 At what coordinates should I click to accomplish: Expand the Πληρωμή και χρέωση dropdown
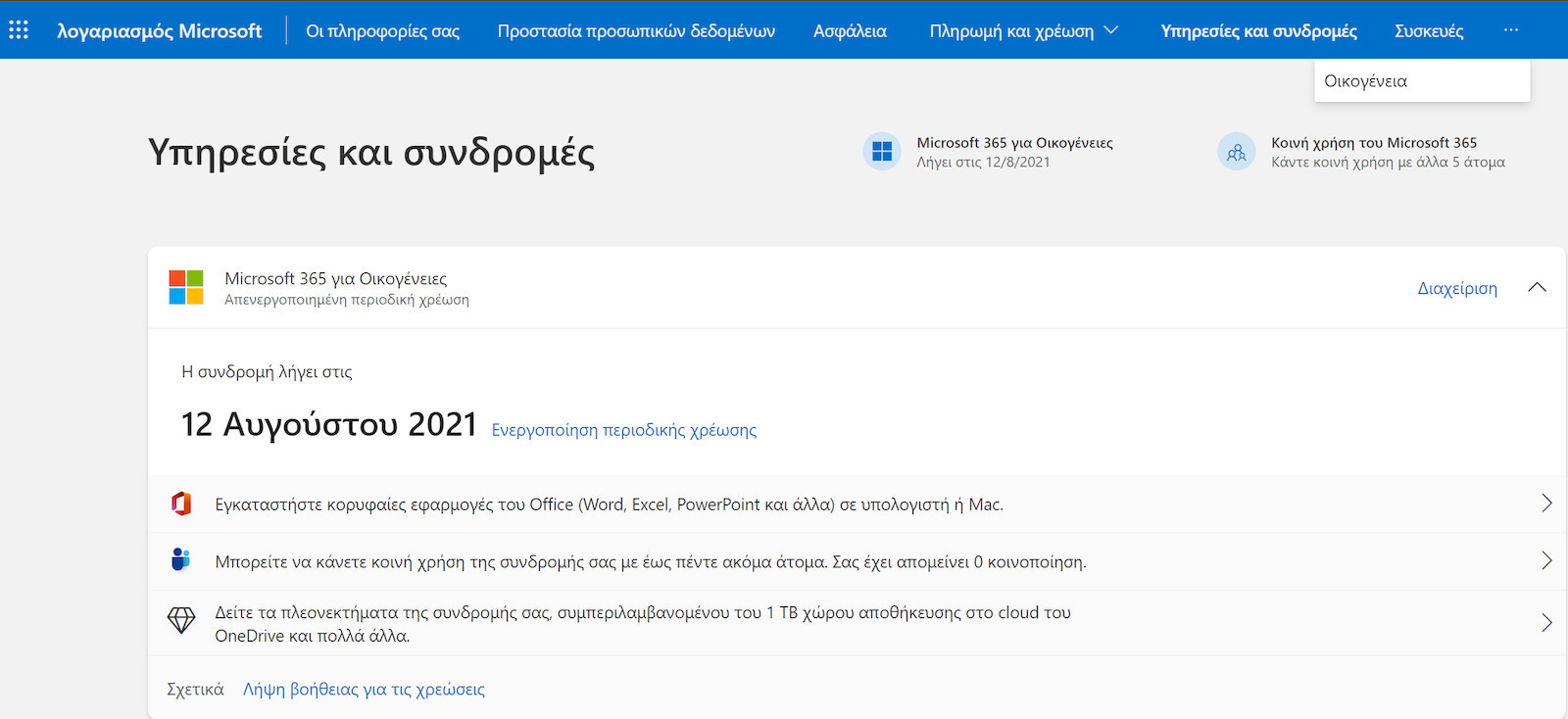pyautogui.click(x=1023, y=30)
